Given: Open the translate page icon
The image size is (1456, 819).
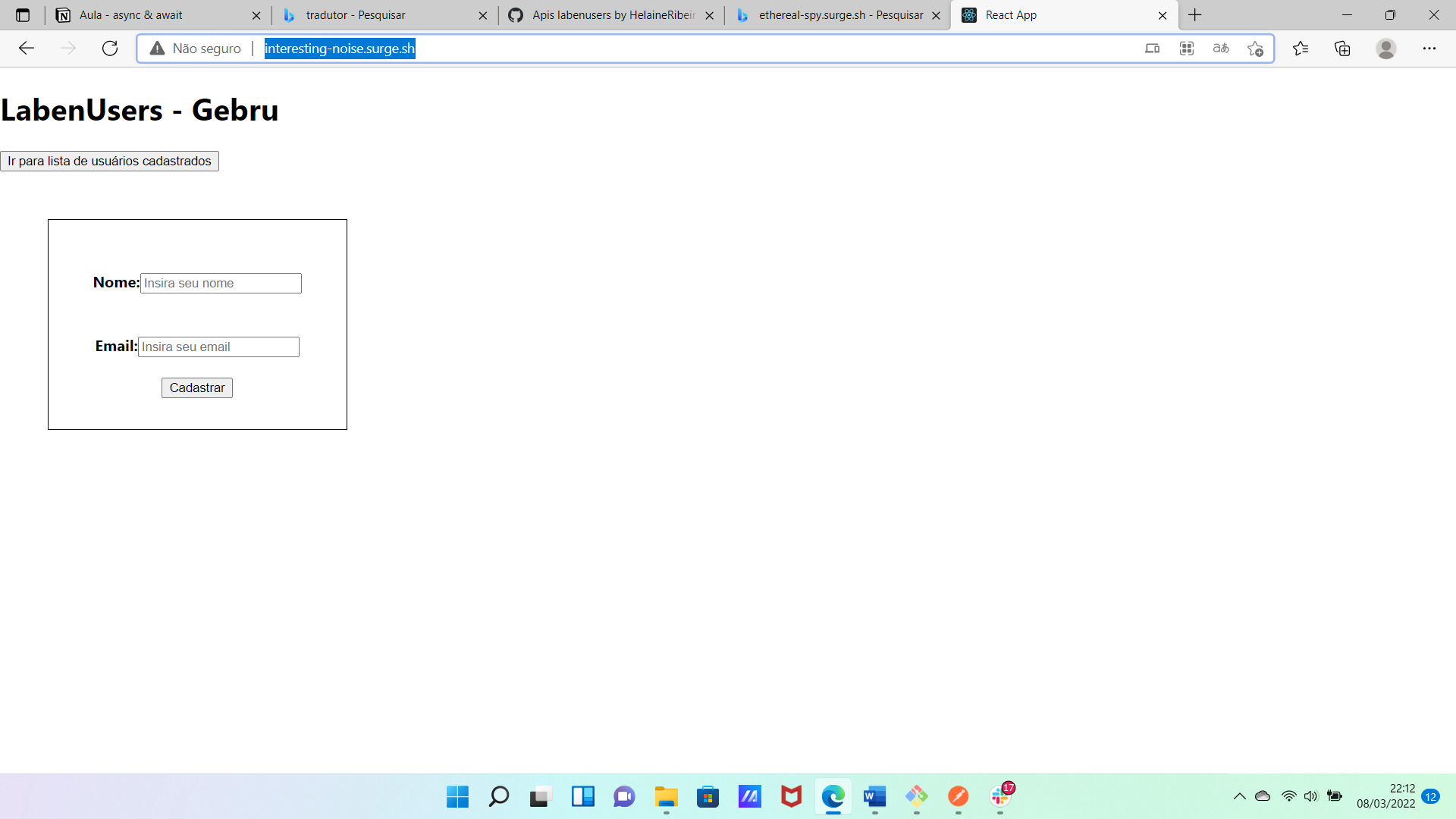Looking at the screenshot, I should (1221, 49).
